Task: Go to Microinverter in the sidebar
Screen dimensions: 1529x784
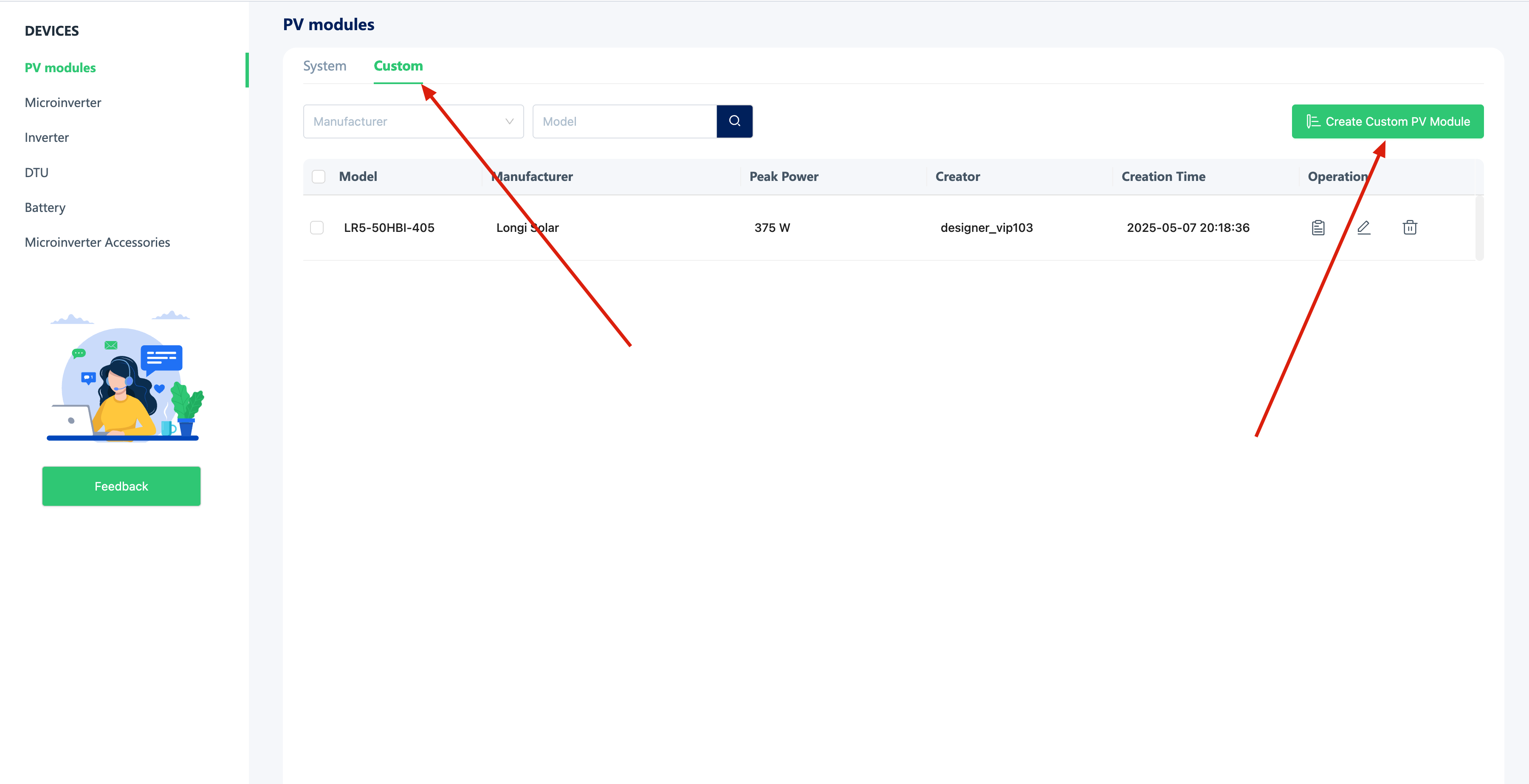Action: [63, 103]
